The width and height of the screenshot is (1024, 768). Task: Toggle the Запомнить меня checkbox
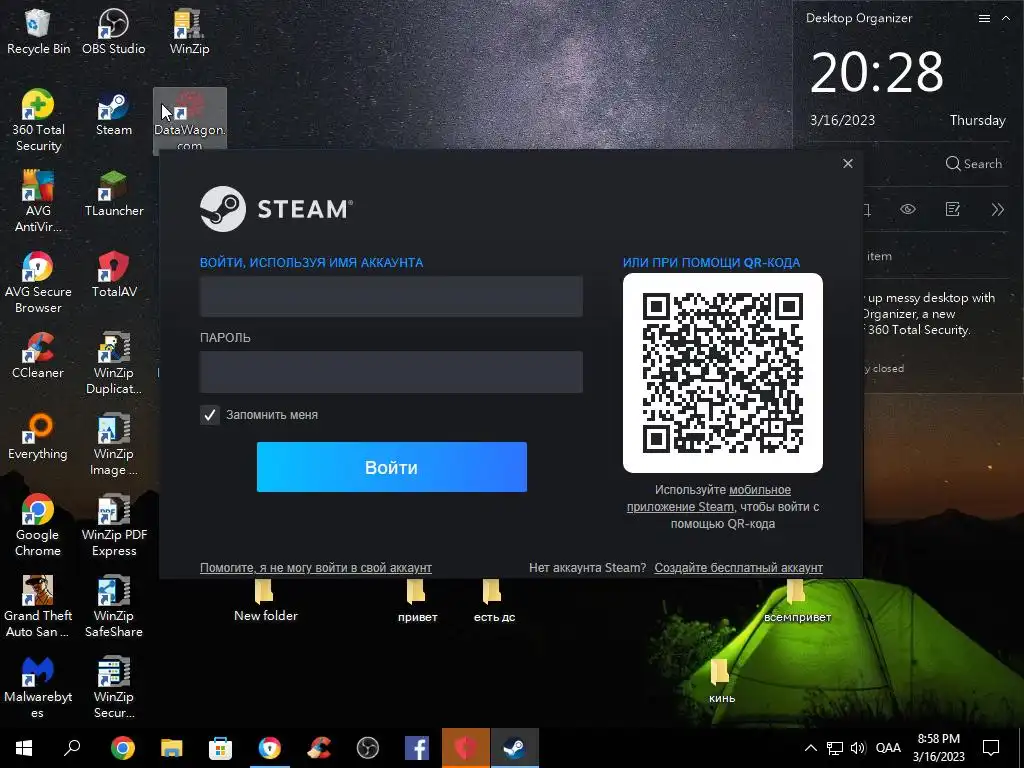(x=210, y=415)
